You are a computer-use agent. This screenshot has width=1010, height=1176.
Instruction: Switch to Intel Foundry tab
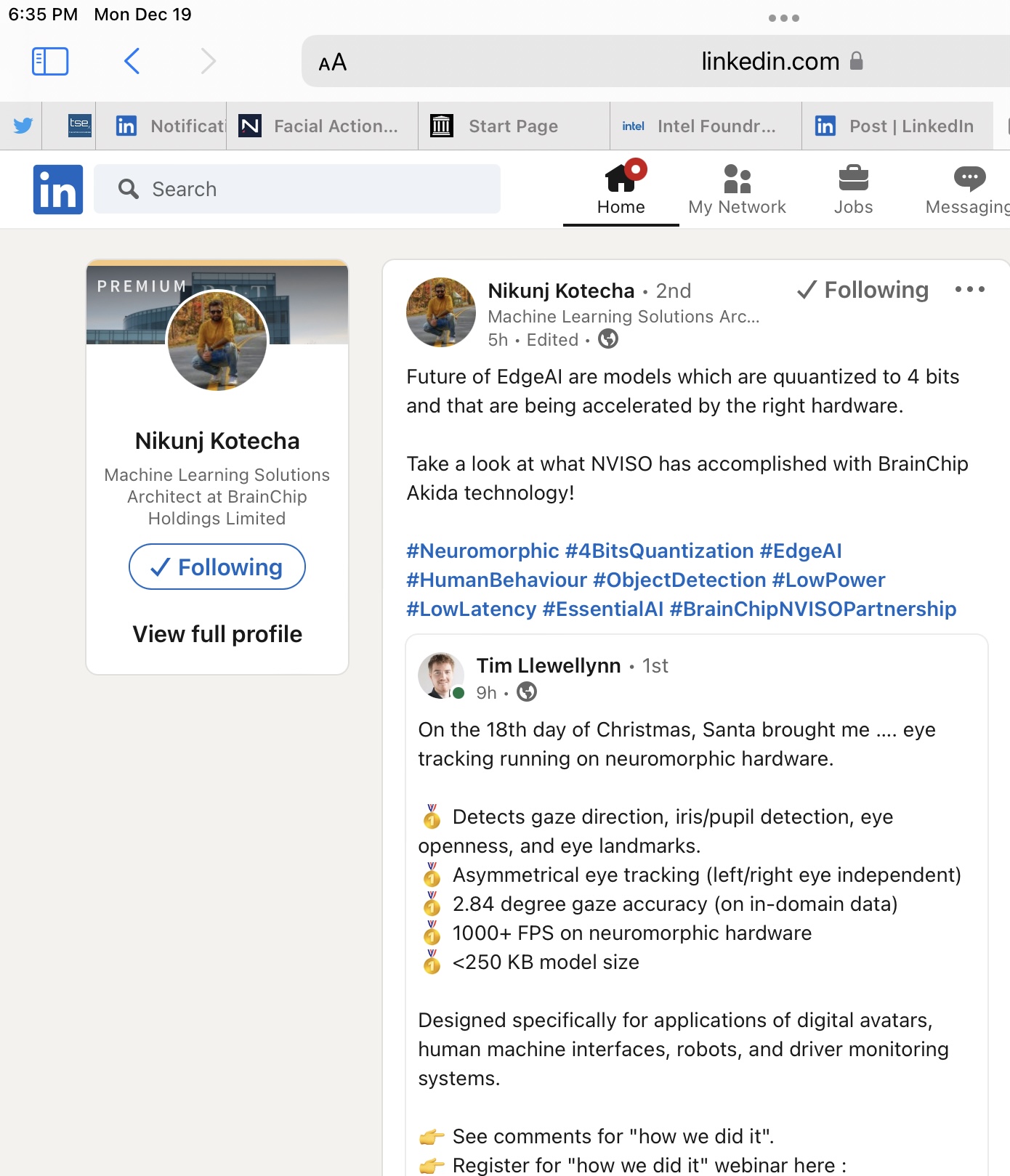point(705,126)
